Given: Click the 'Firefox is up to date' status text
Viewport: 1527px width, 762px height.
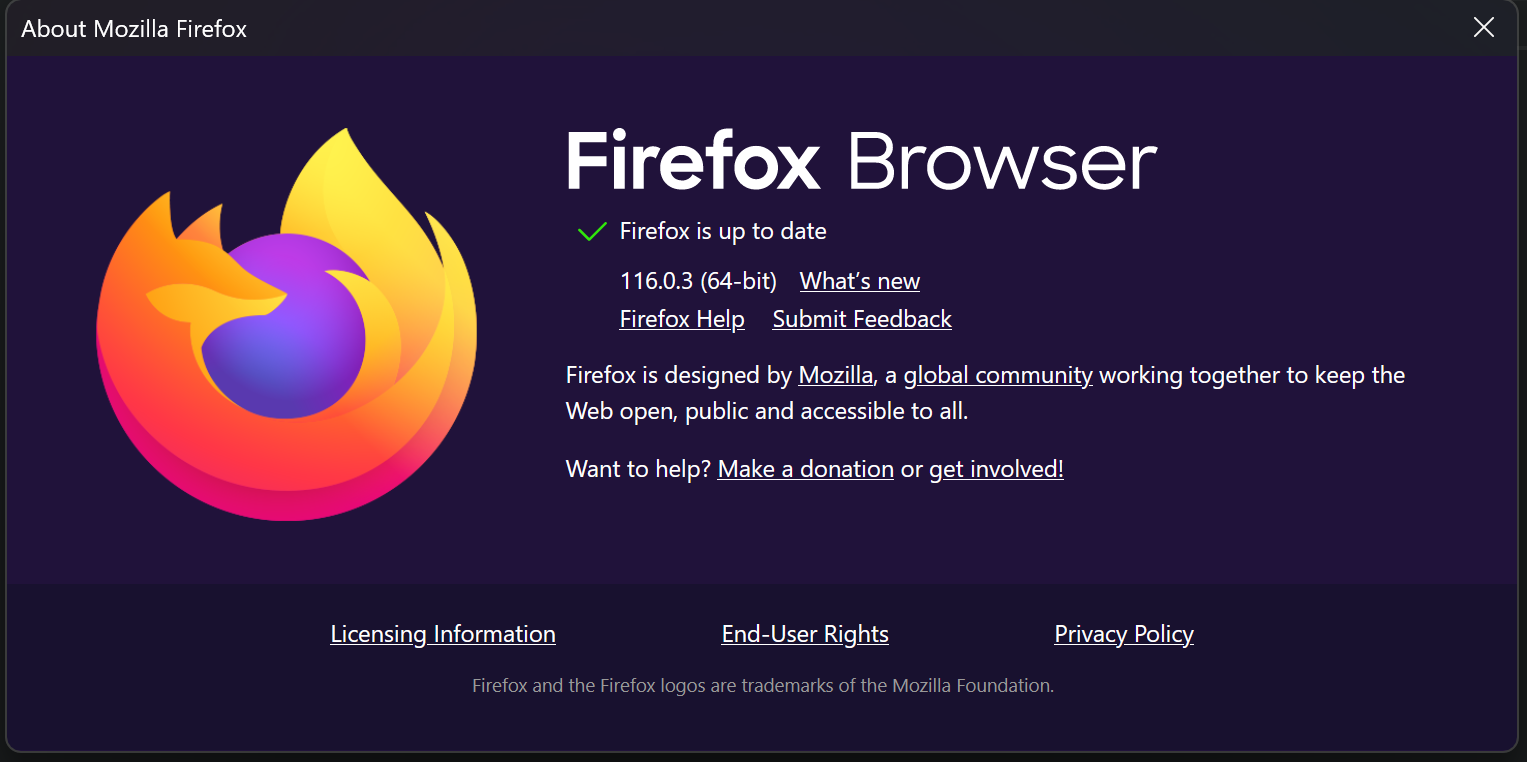Looking at the screenshot, I should click(x=723, y=232).
